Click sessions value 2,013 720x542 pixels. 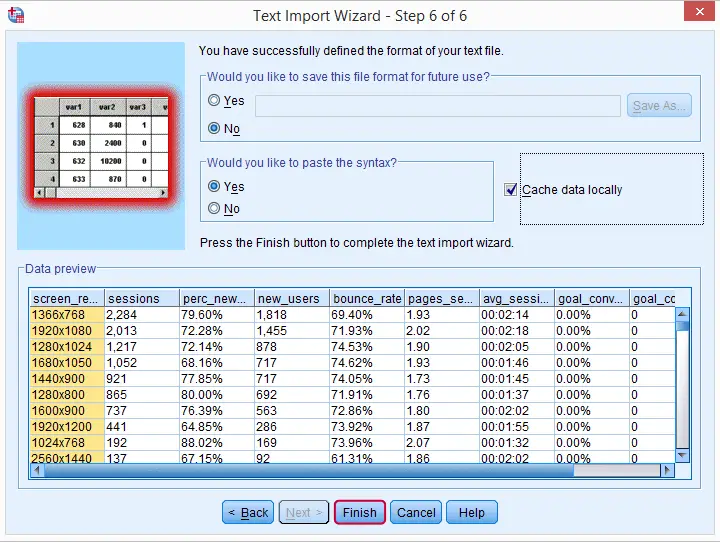click(142, 331)
